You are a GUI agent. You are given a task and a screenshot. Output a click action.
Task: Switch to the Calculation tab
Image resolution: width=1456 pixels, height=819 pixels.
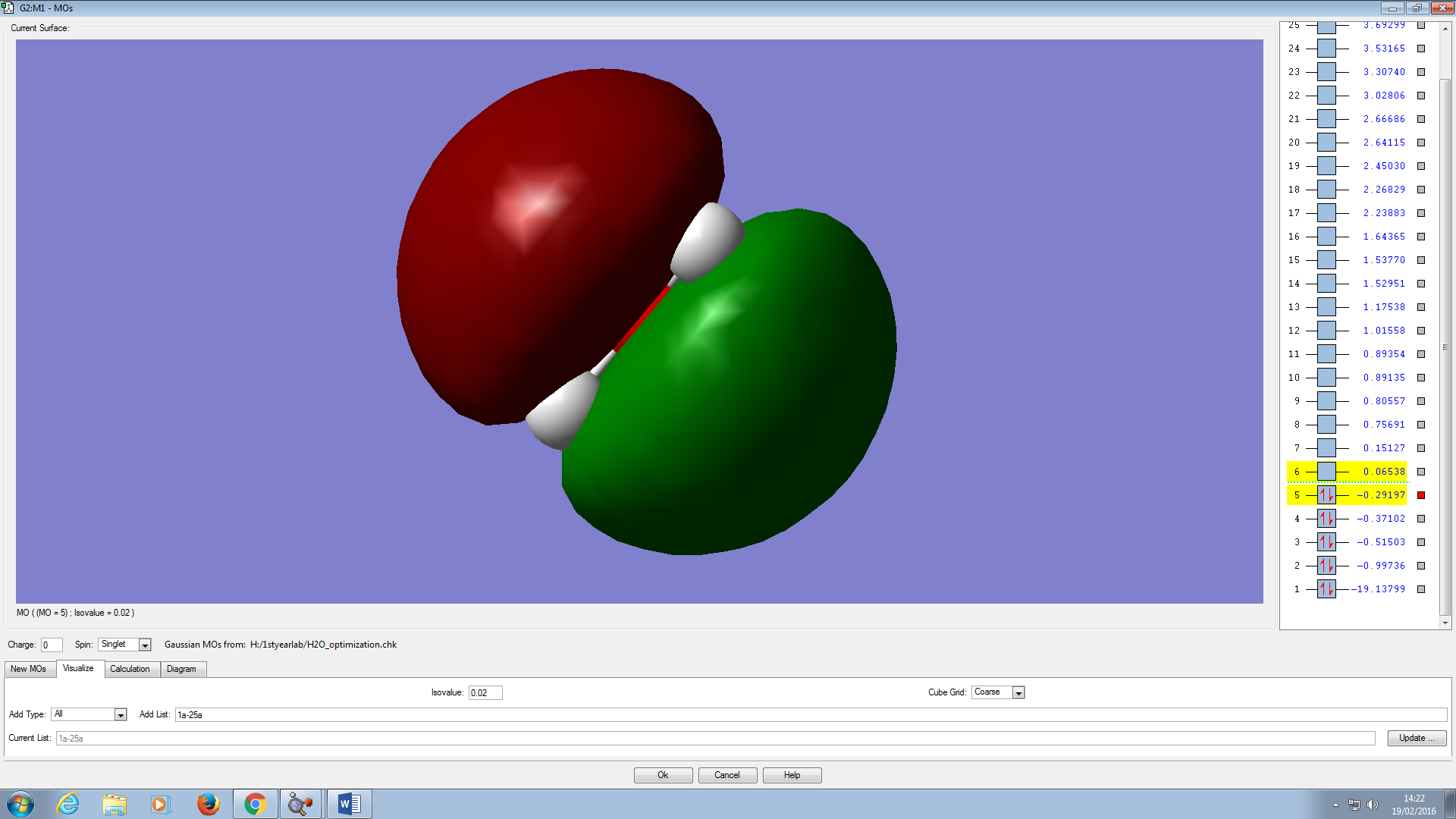click(x=130, y=669)
